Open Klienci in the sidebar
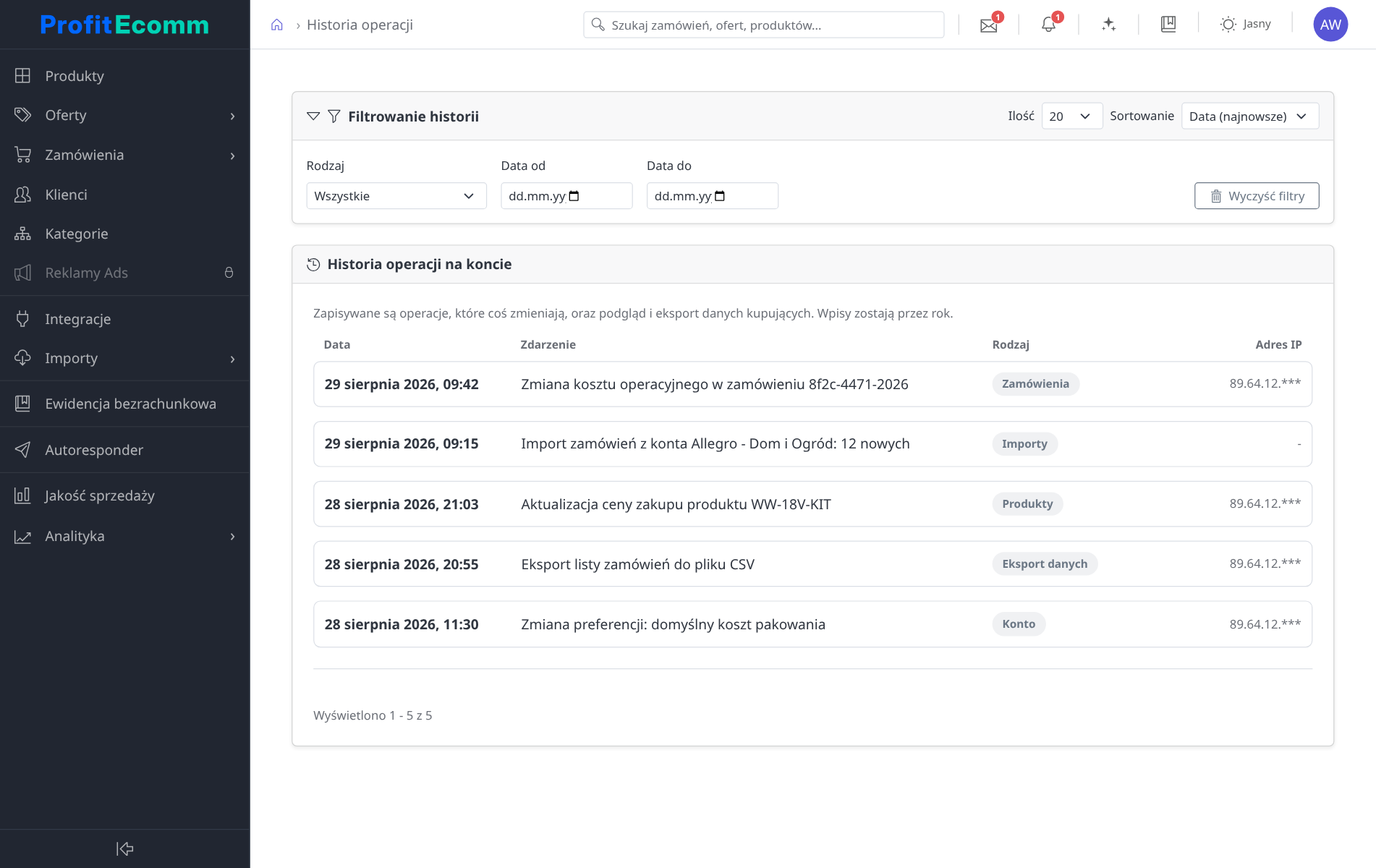The image size is (1389, 868). click(x=124, y=195)
